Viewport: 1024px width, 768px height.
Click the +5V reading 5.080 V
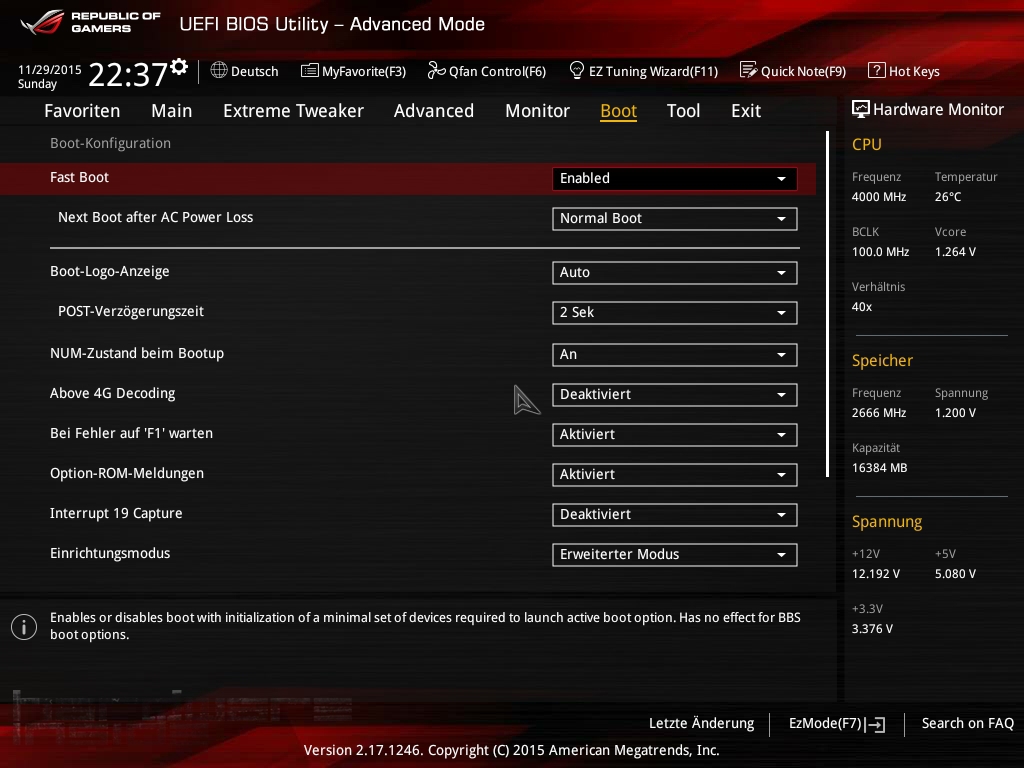[955, 573]
